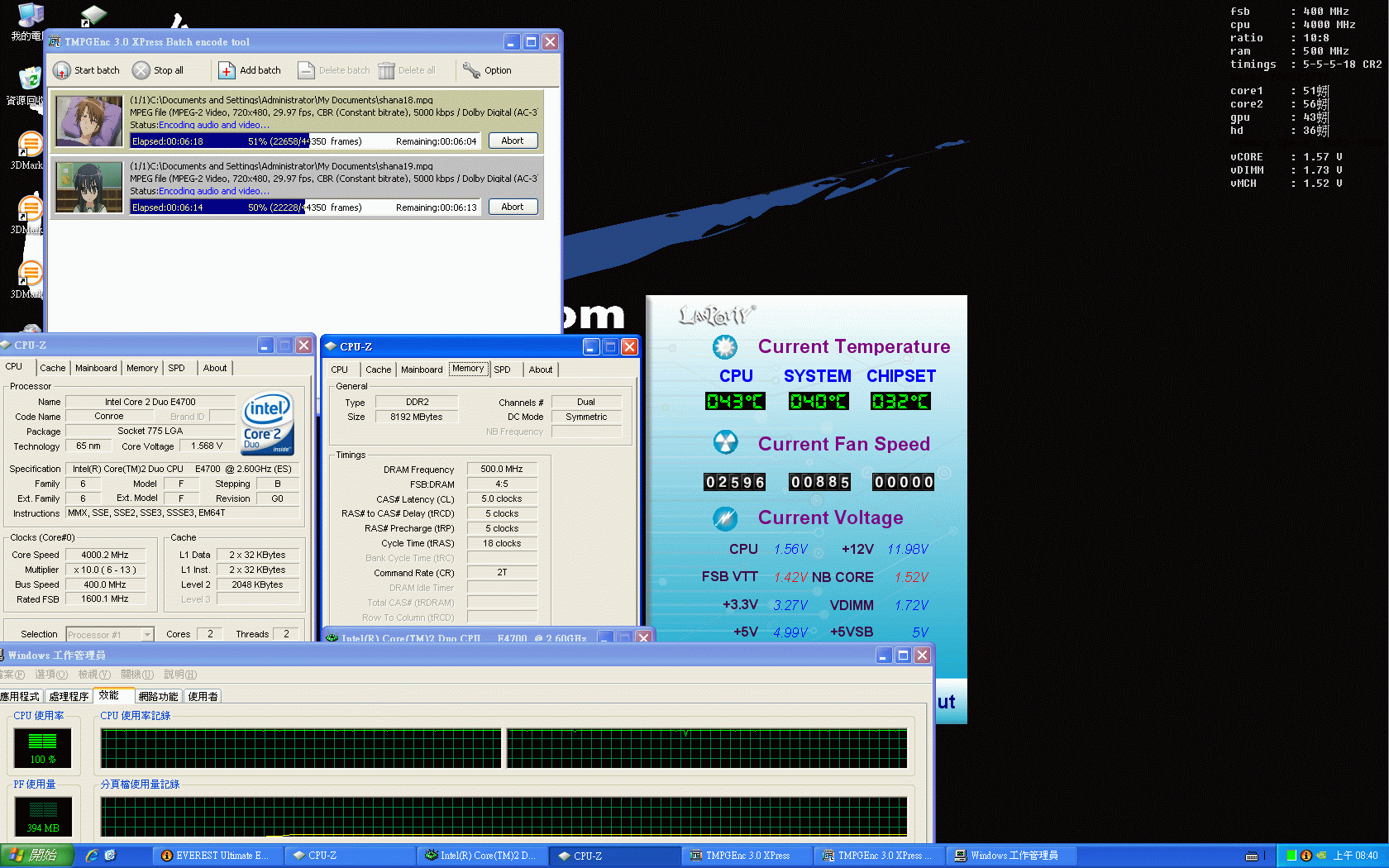Open the Option wrench settings
This screenshot has height=868, width=1389.
488,70
